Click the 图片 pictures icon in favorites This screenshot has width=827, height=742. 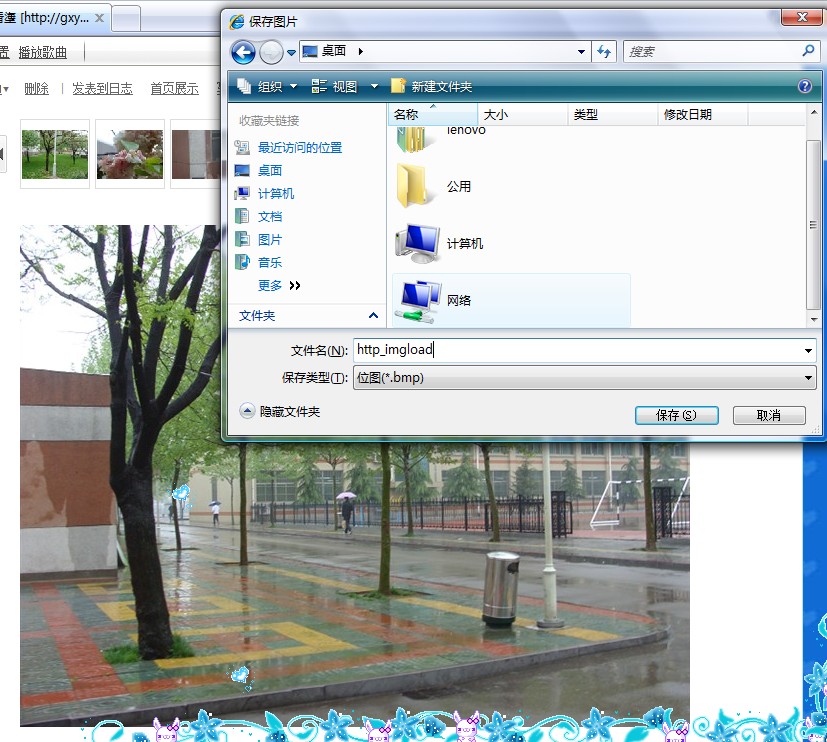coord(242,239)
